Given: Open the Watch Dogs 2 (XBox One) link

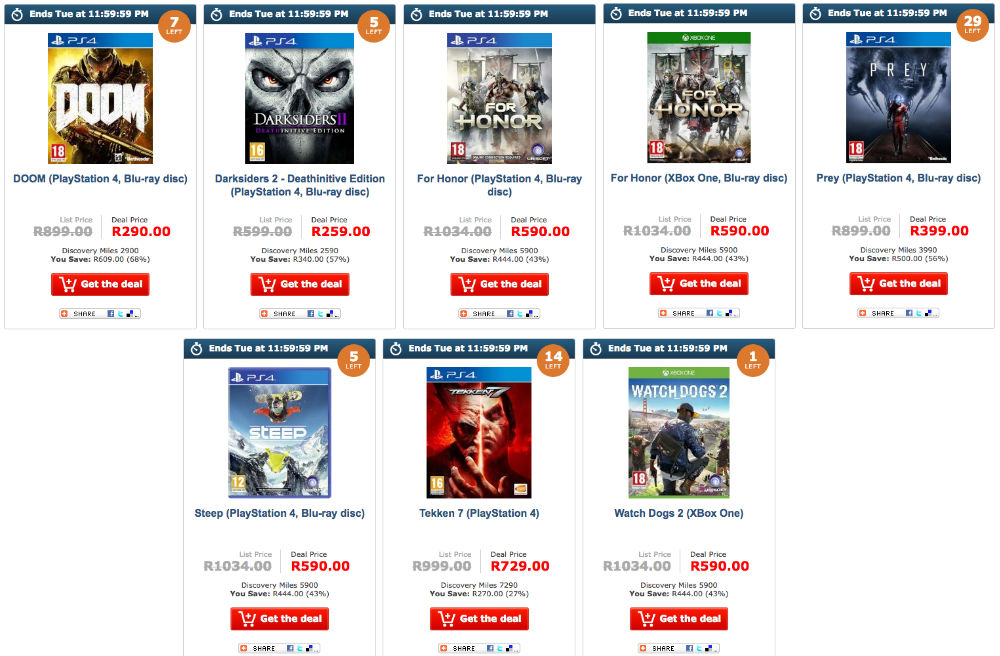Looking at the screenshot, I should 679,513.
